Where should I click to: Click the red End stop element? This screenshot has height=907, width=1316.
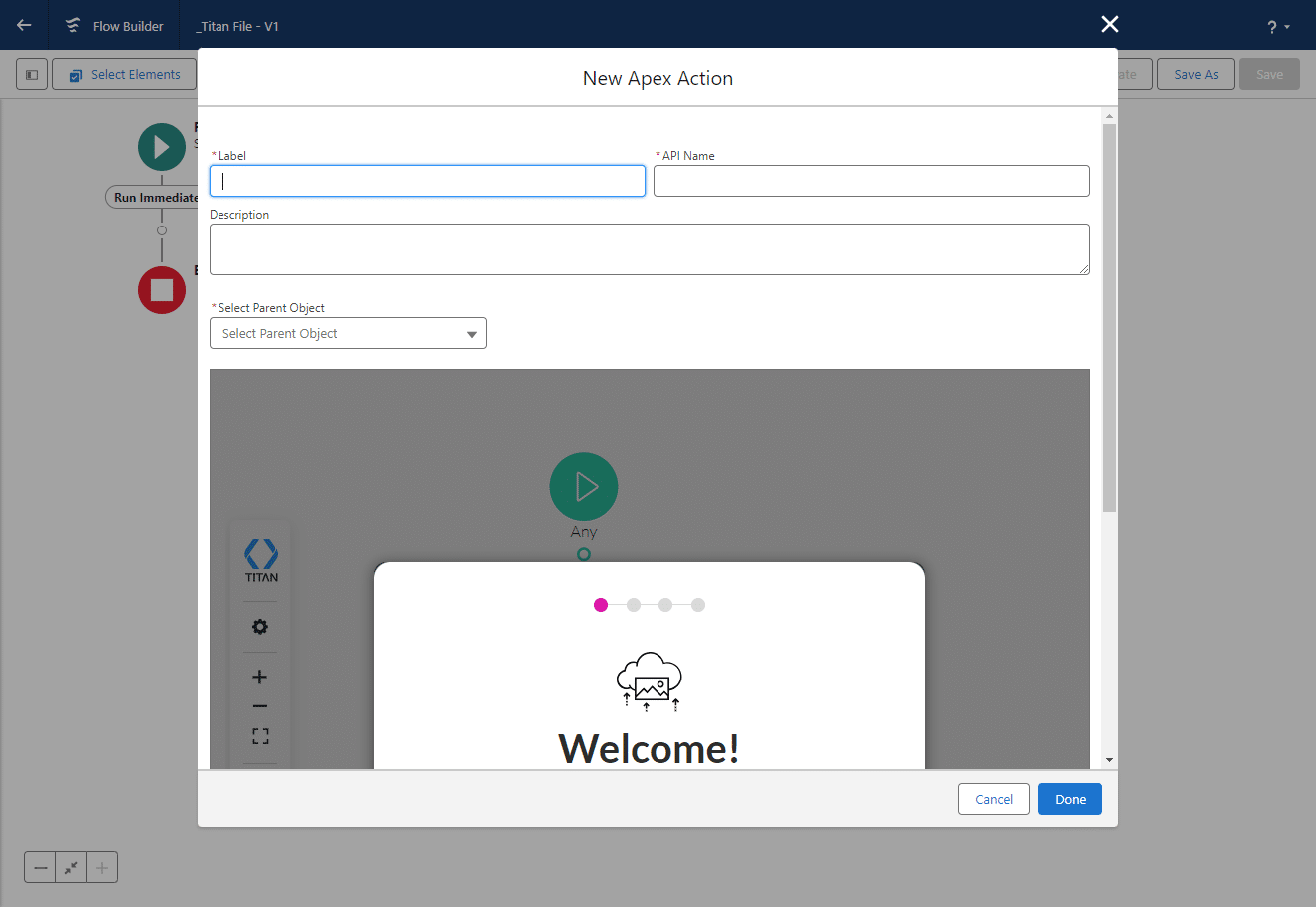[162, 290]
